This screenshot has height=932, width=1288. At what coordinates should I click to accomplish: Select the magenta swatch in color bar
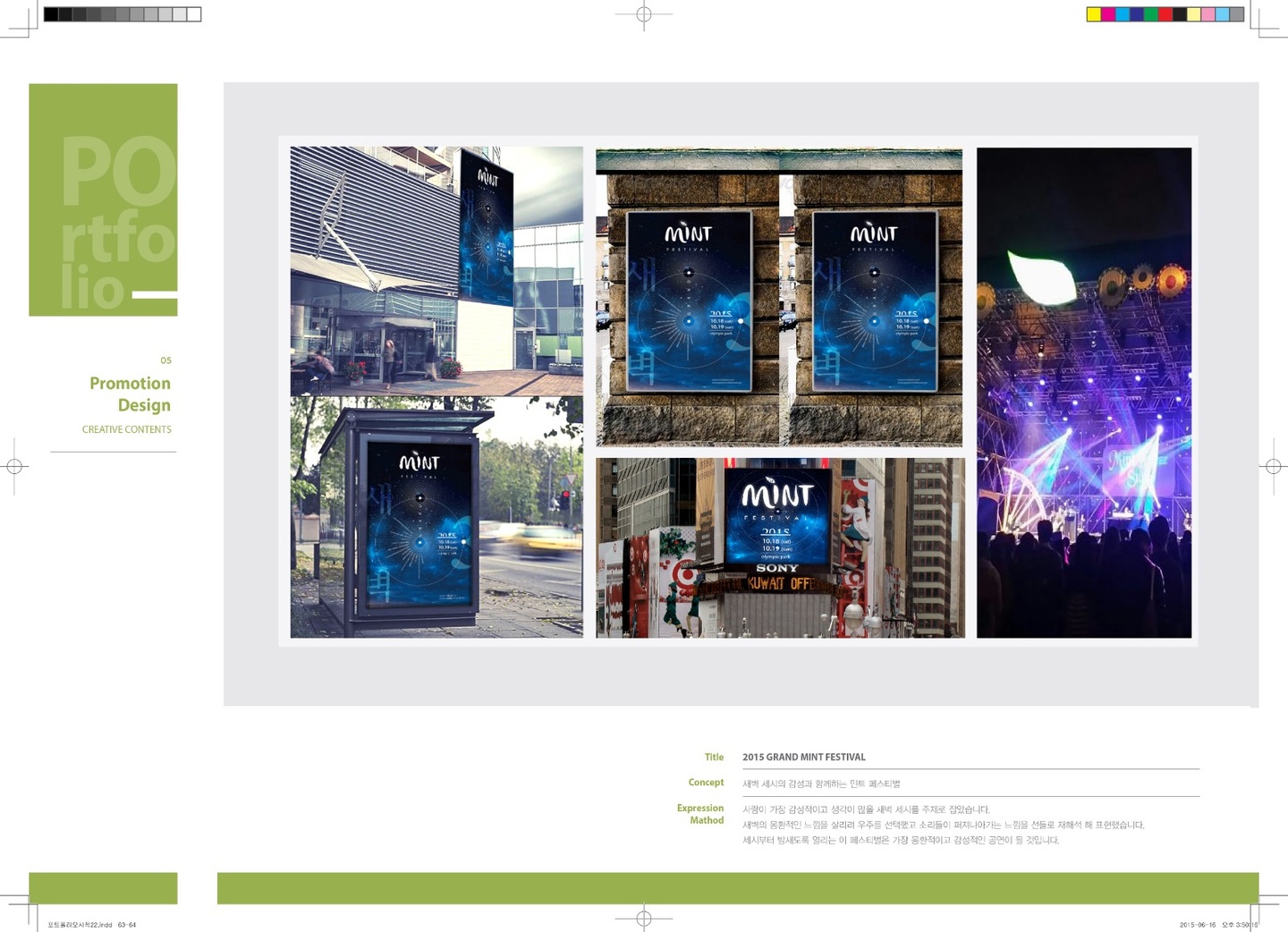[x=1107, y=14]
